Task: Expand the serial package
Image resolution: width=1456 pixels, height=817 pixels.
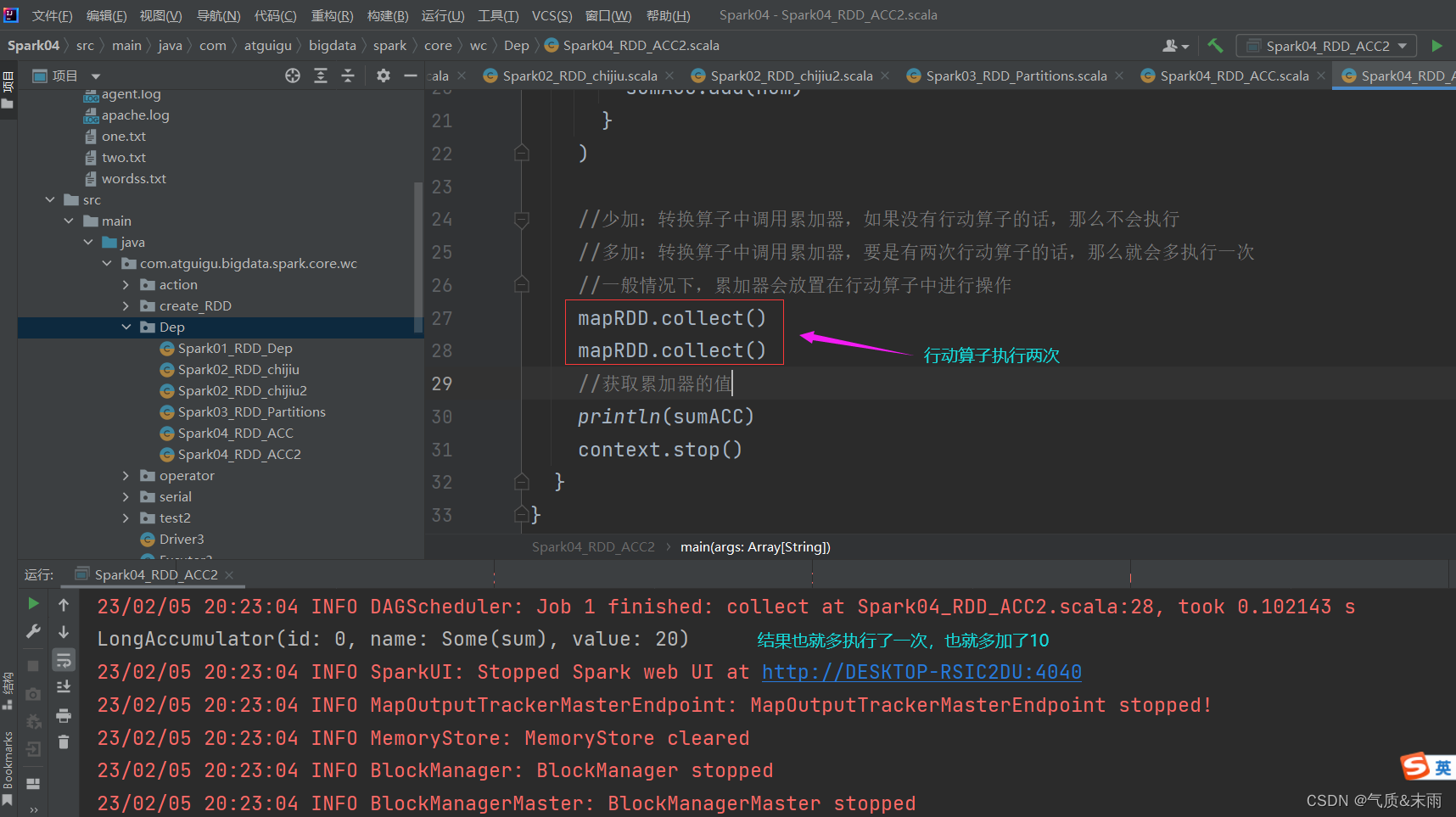Action: [x=126, y=496]
